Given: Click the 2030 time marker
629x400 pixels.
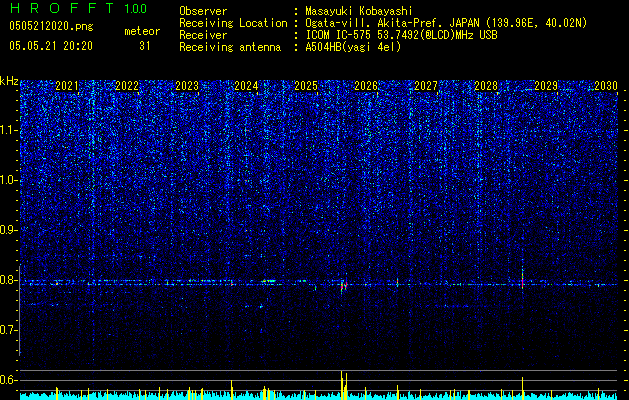Looking at the screenshot, I should click(606, 86).
